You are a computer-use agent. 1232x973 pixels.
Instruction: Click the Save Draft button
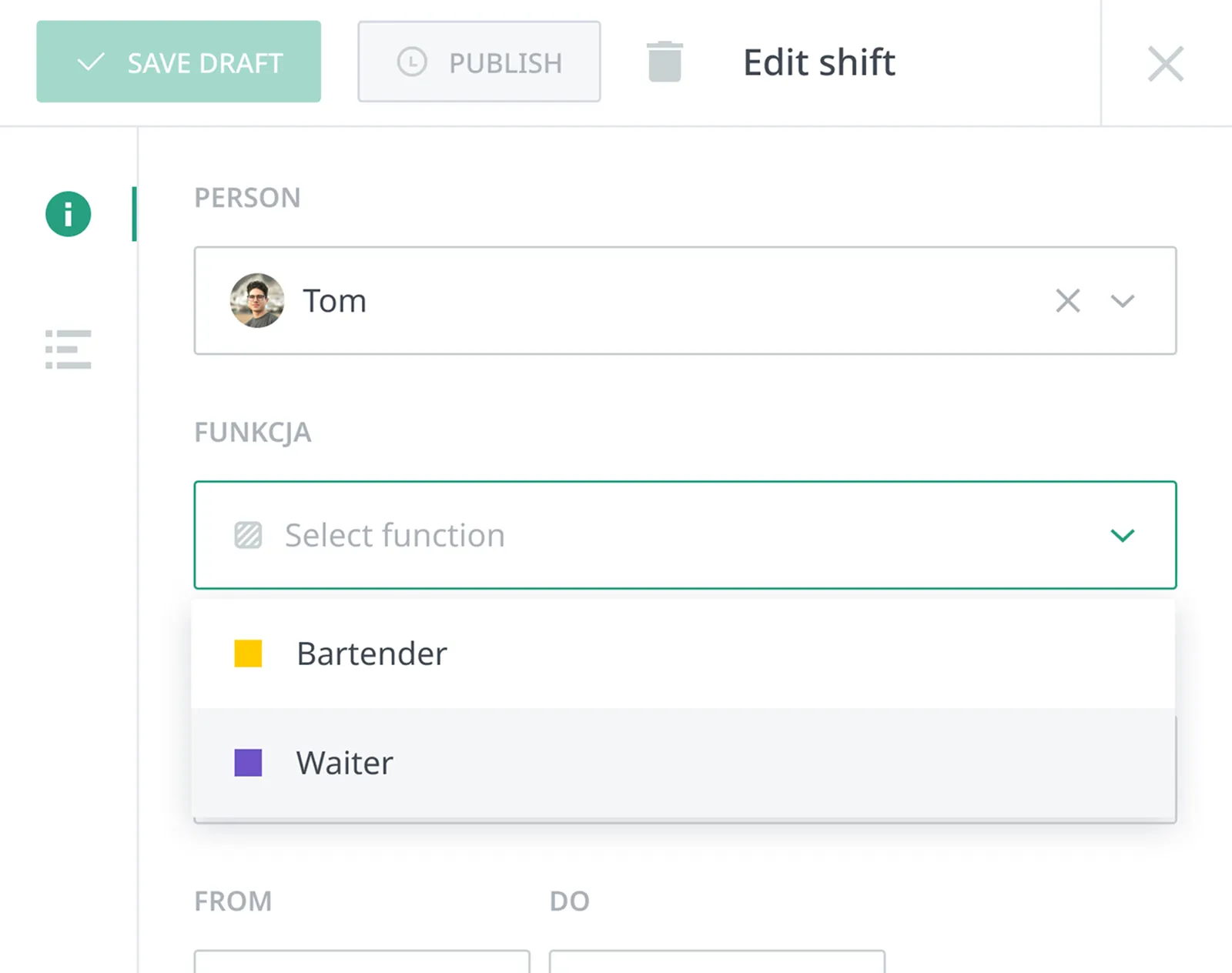pyautogui.click(x=179, y=62)
